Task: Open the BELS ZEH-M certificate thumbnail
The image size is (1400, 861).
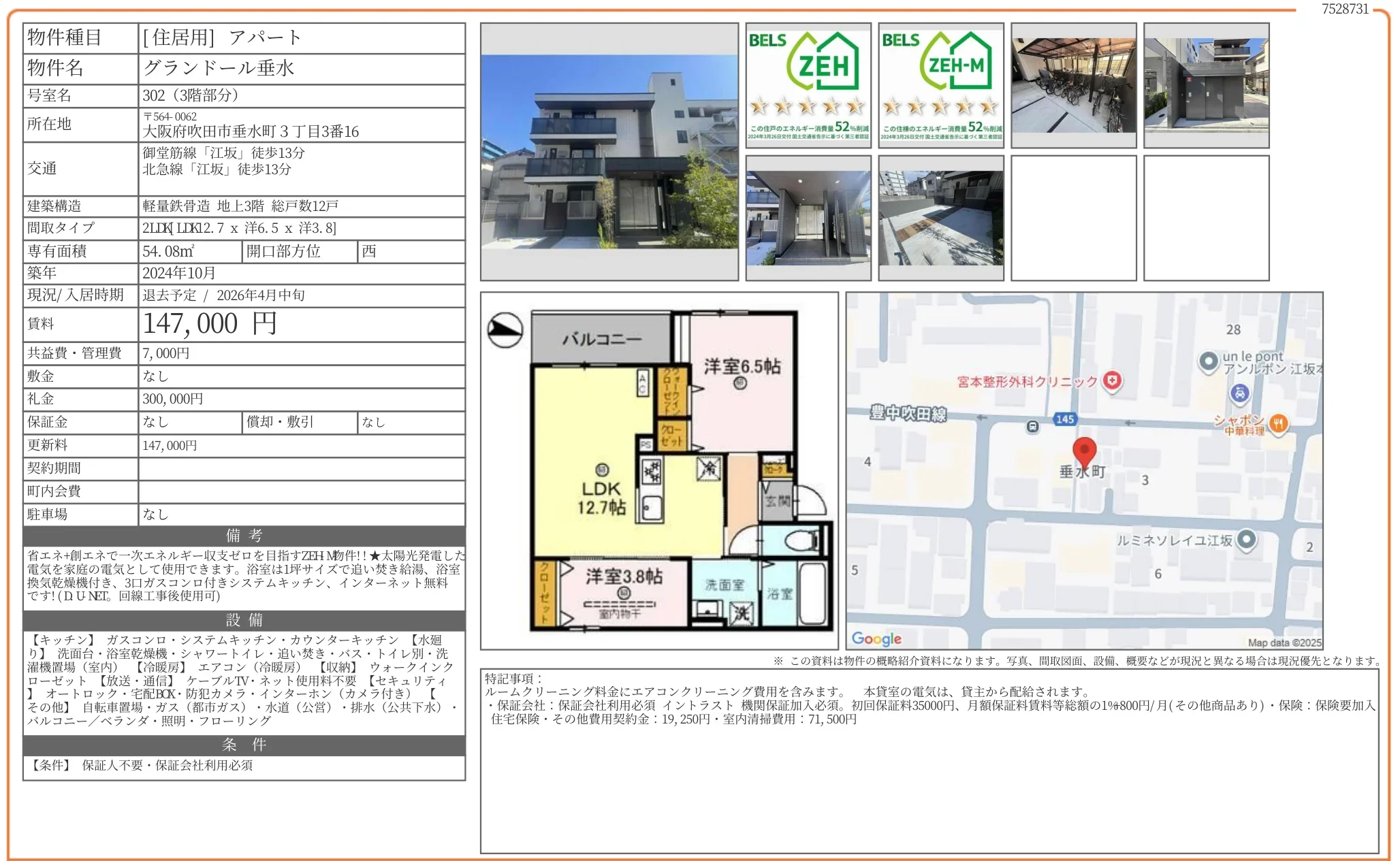Action: click(941, 85)
